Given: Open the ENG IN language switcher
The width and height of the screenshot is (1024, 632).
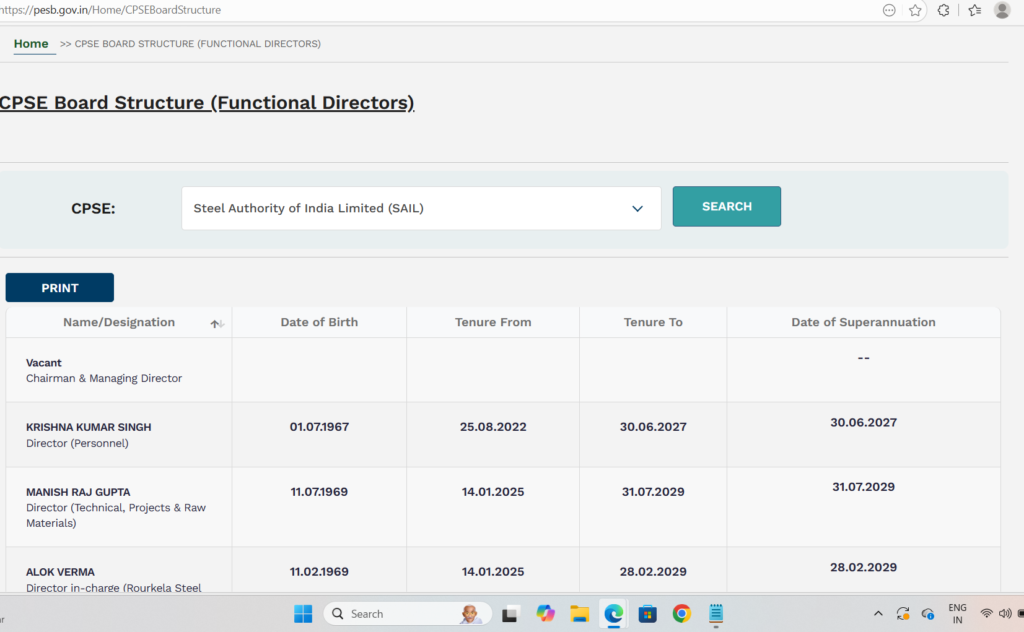Looking at the screenshot, I should click(x=957, y=613).
